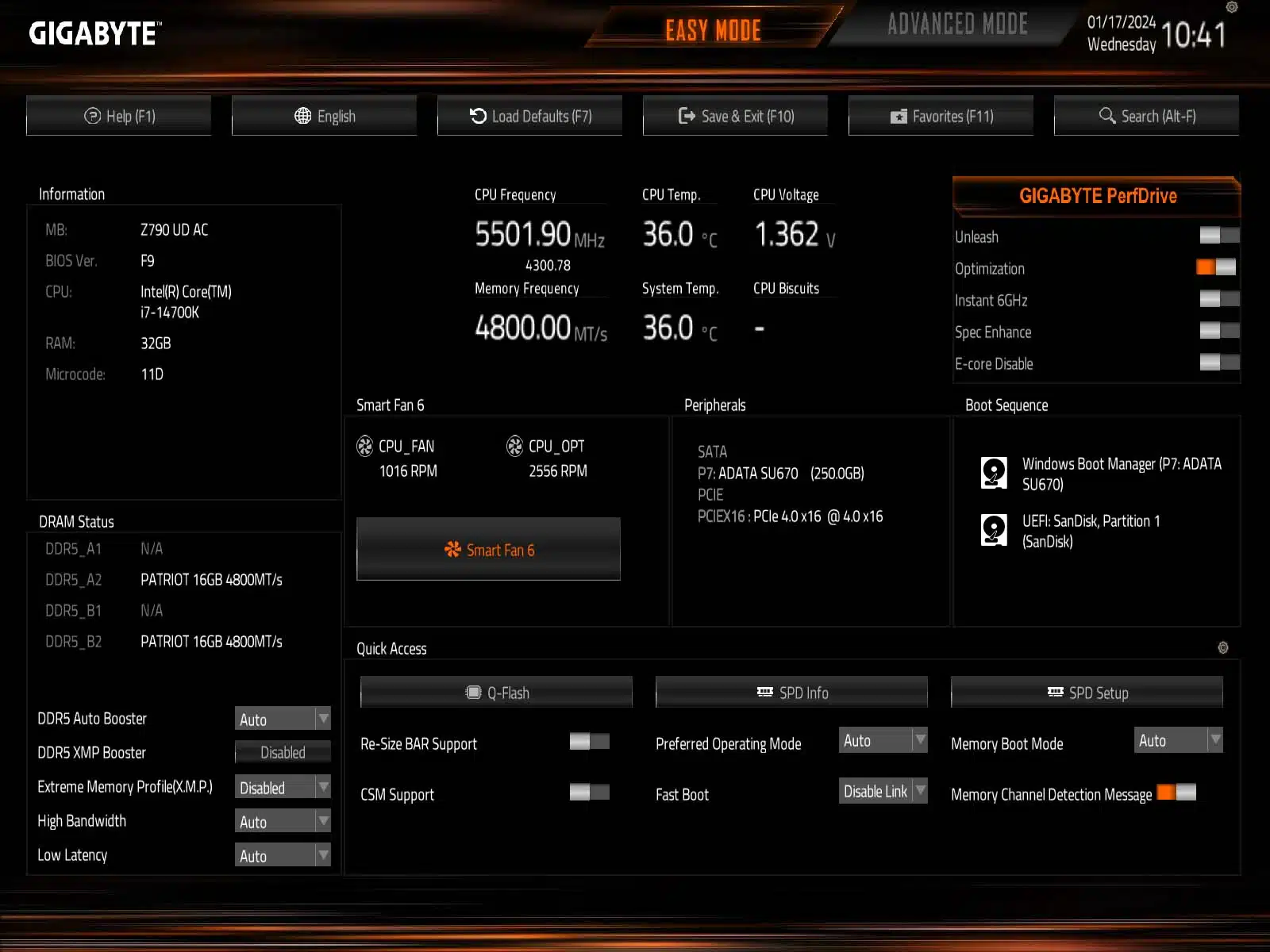Screen dimensions: 1270x952
Task: Open the SPD Setup button
Action: point(1087,692)
